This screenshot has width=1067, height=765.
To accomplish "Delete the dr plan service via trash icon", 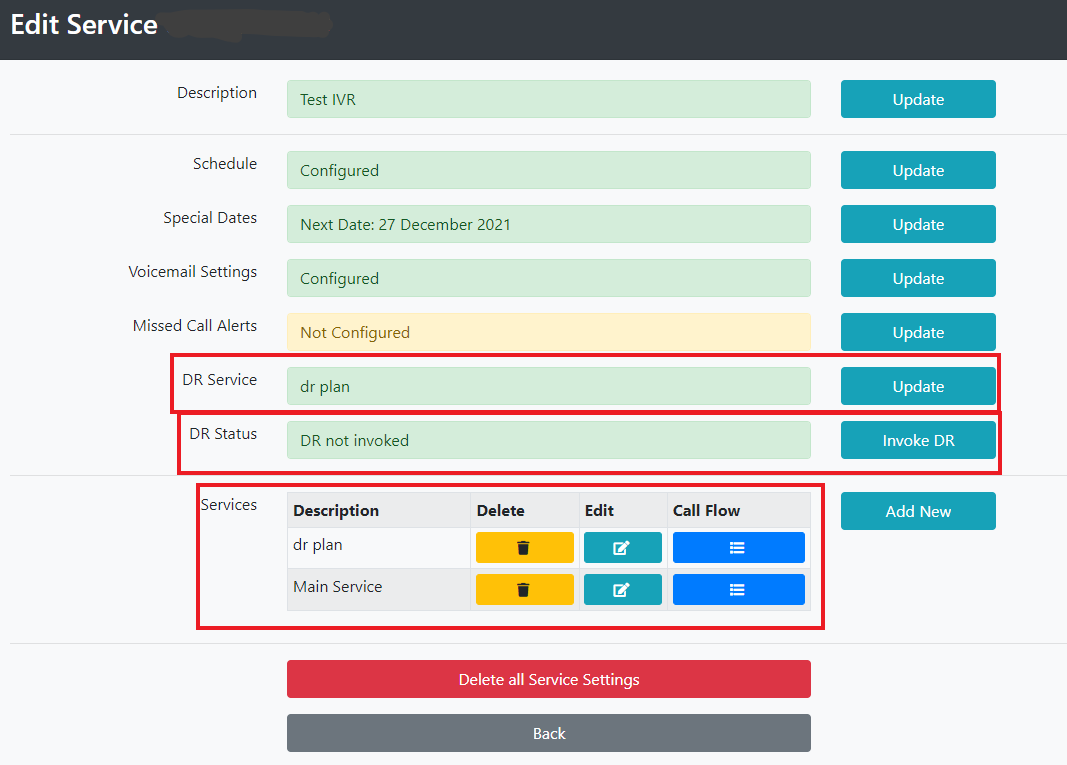I will pyautogui.click(x=524, y=548).
